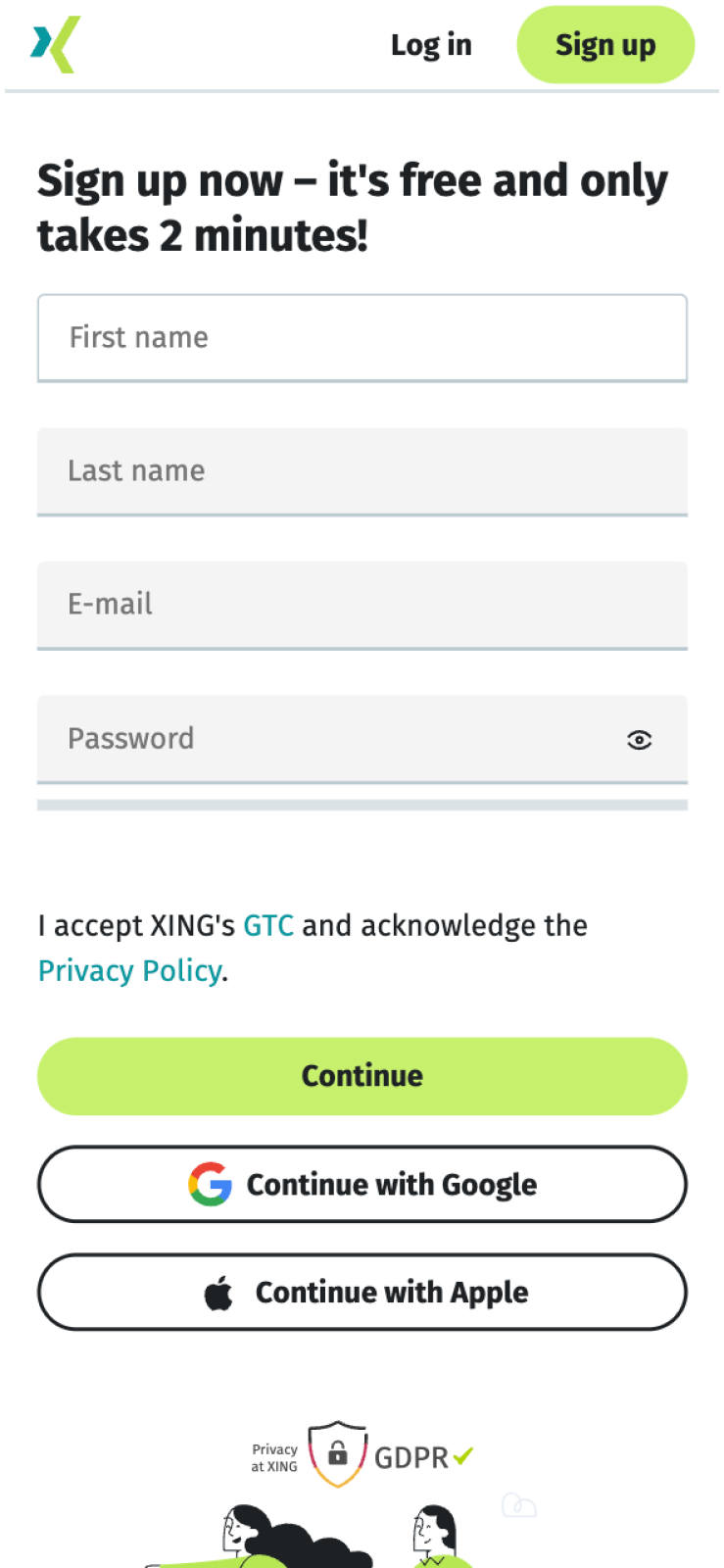Click the First name input field
Viewport: 724px width, 1568px height.
[362, 337]
